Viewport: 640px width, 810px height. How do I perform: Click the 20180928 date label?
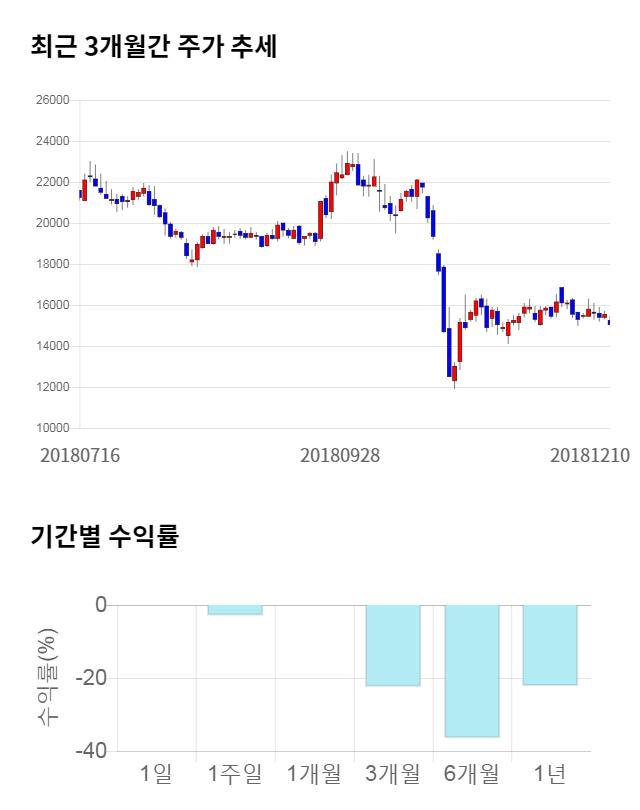[x=340, y=455]
